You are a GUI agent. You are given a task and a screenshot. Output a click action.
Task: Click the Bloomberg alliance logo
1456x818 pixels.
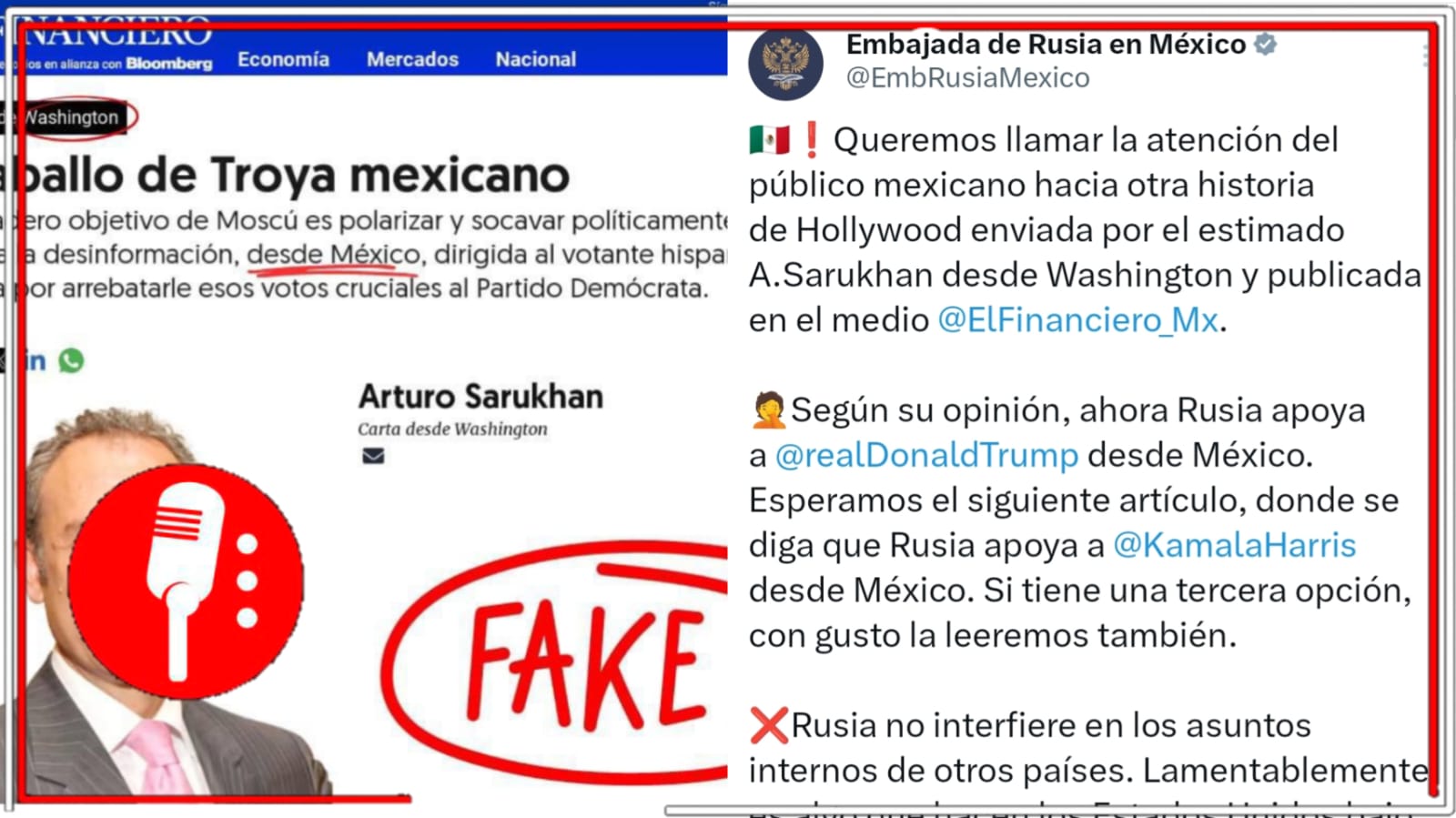click(x=168, y=64)
